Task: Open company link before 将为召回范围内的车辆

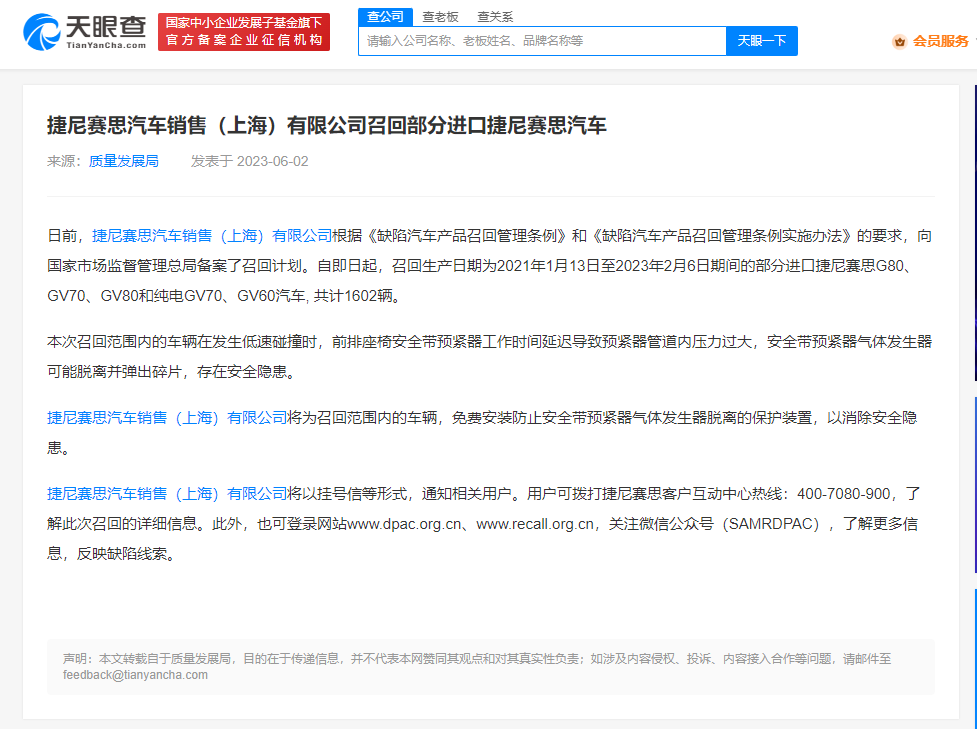Action: coord(167,418)
